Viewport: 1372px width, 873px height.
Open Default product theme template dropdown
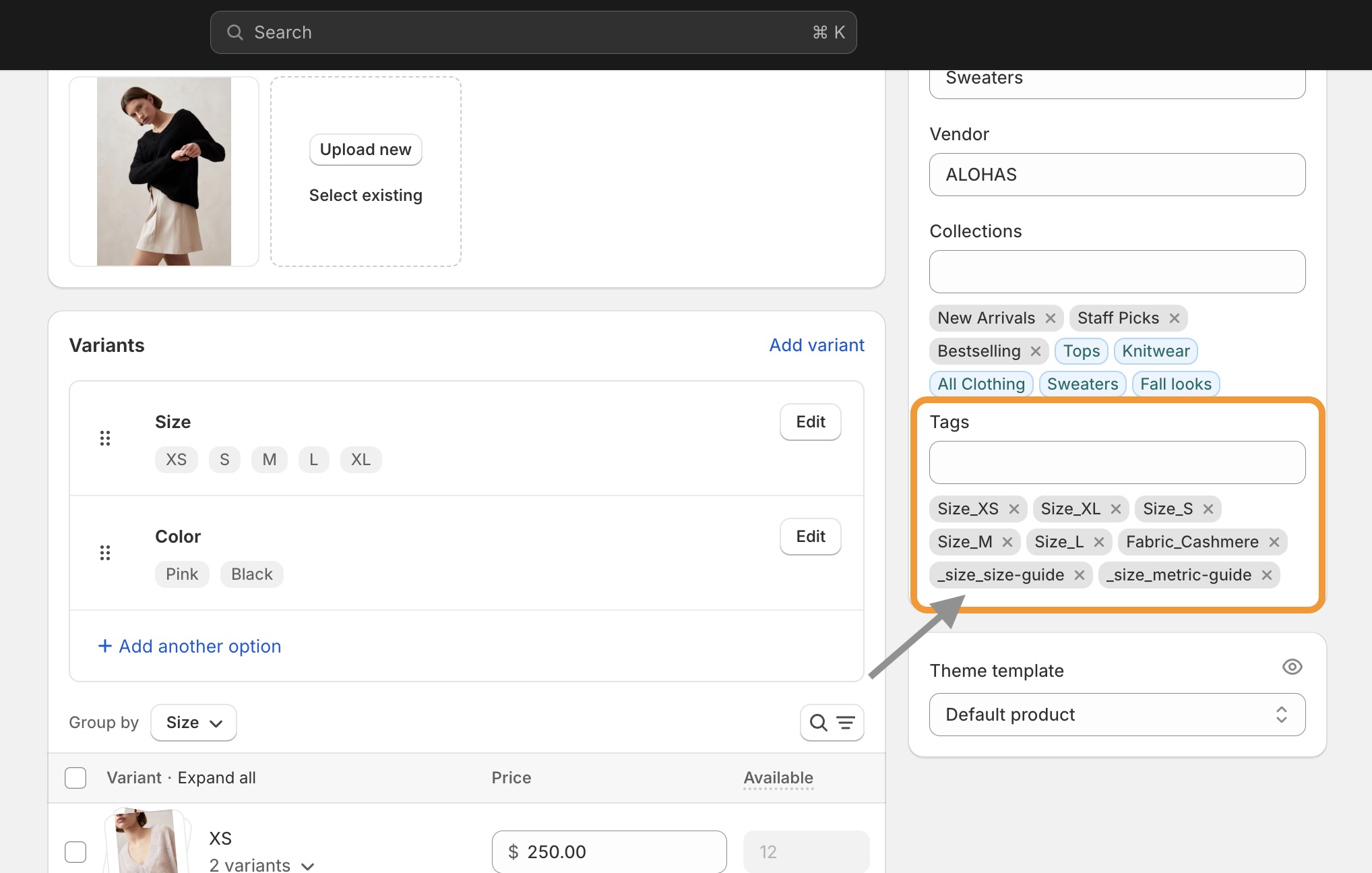tap(1117, 715)
